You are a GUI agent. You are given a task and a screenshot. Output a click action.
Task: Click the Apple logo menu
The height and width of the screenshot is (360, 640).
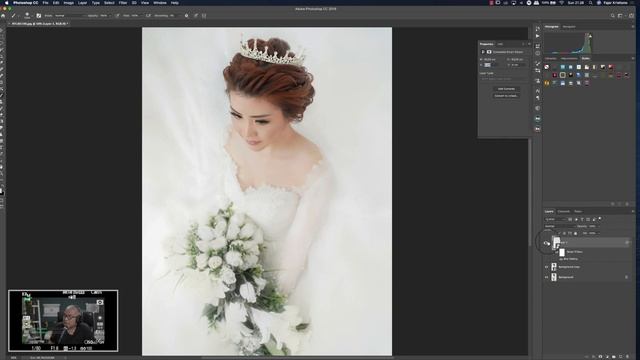pyautogui.click(x=7, y=3)
